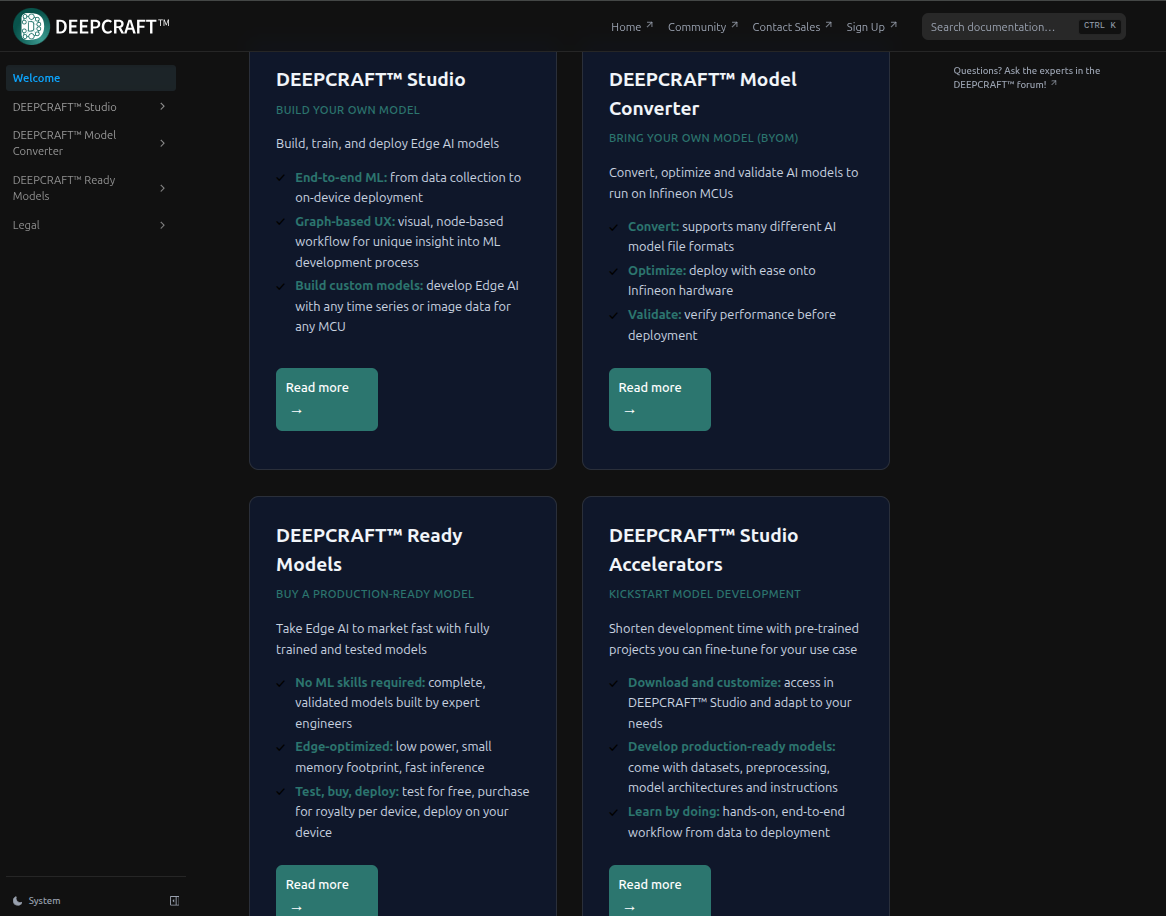This screenshot has width=1166, height=916.
Task: Click the Graph-based UX: bullet text
Action: tap(345, 222)
